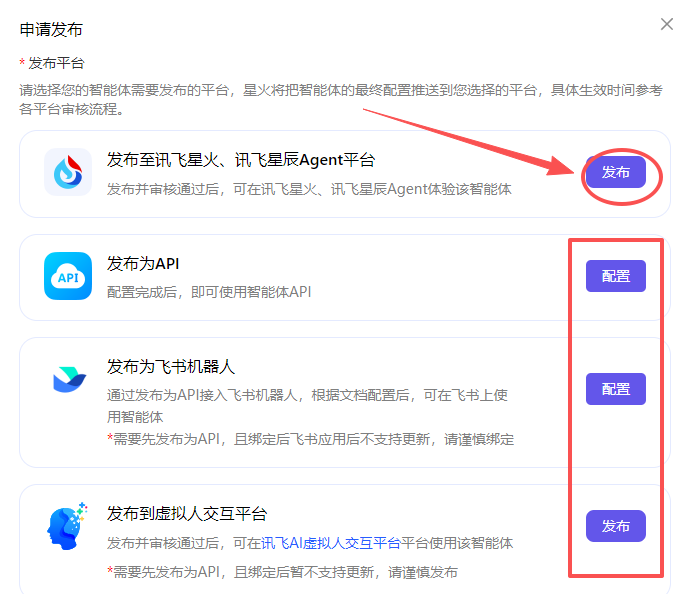Select the 发布到虚拟人交互平台 title text
Image resolution: width=683 pixels, height=594 pixels.
pos(187,514)
